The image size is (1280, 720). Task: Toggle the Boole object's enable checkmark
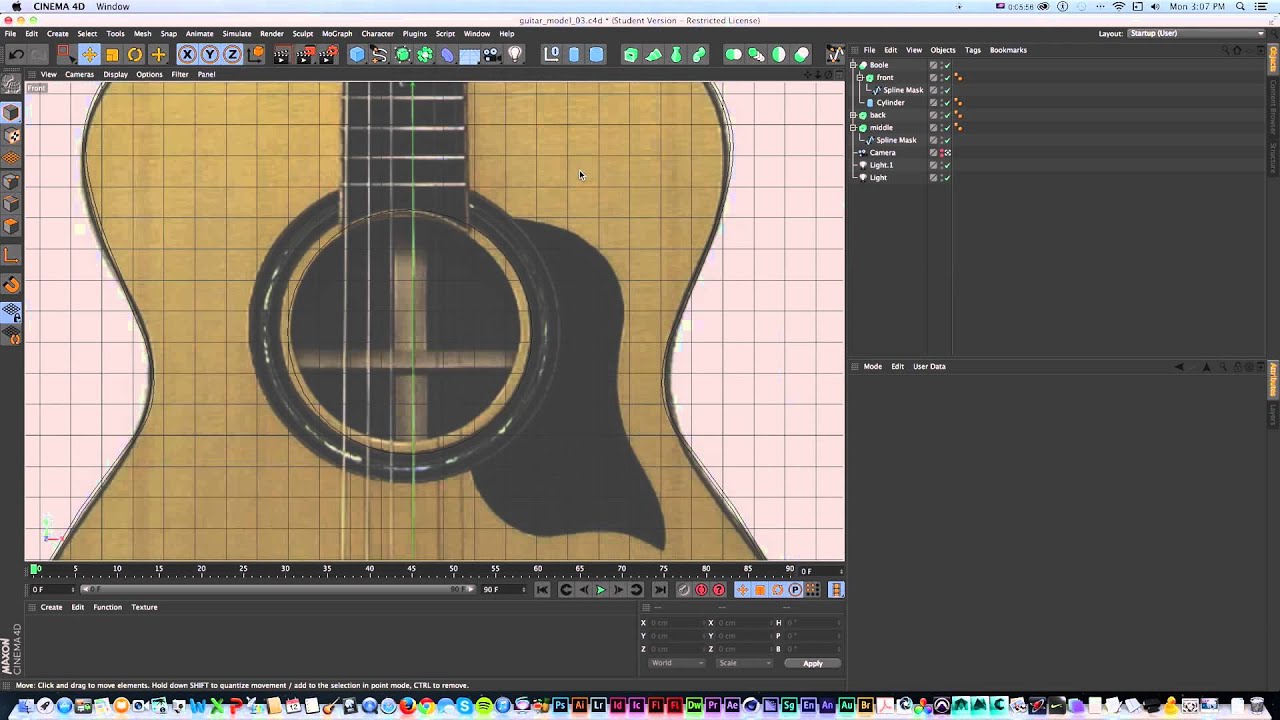click(x=947, y=65)
